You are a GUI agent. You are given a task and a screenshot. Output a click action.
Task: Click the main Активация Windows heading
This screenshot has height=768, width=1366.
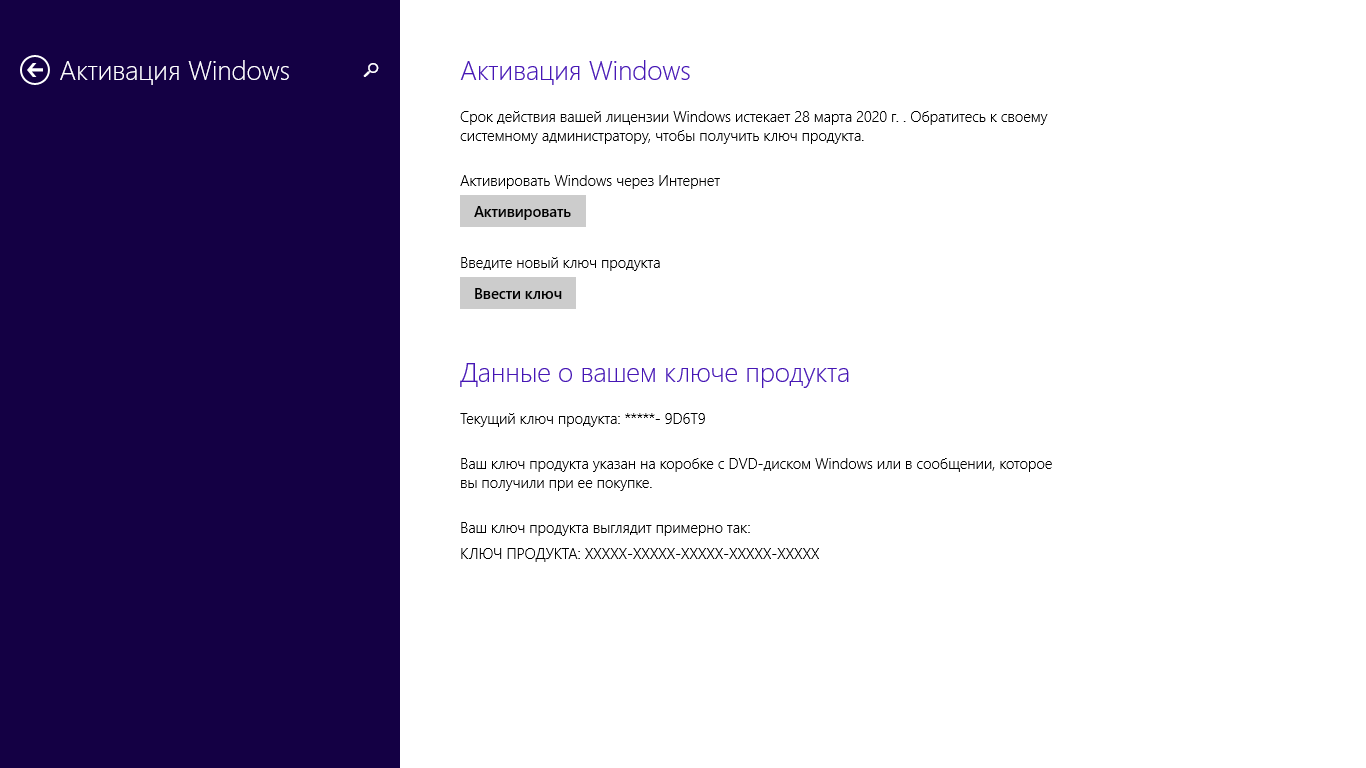click(575, 71)
